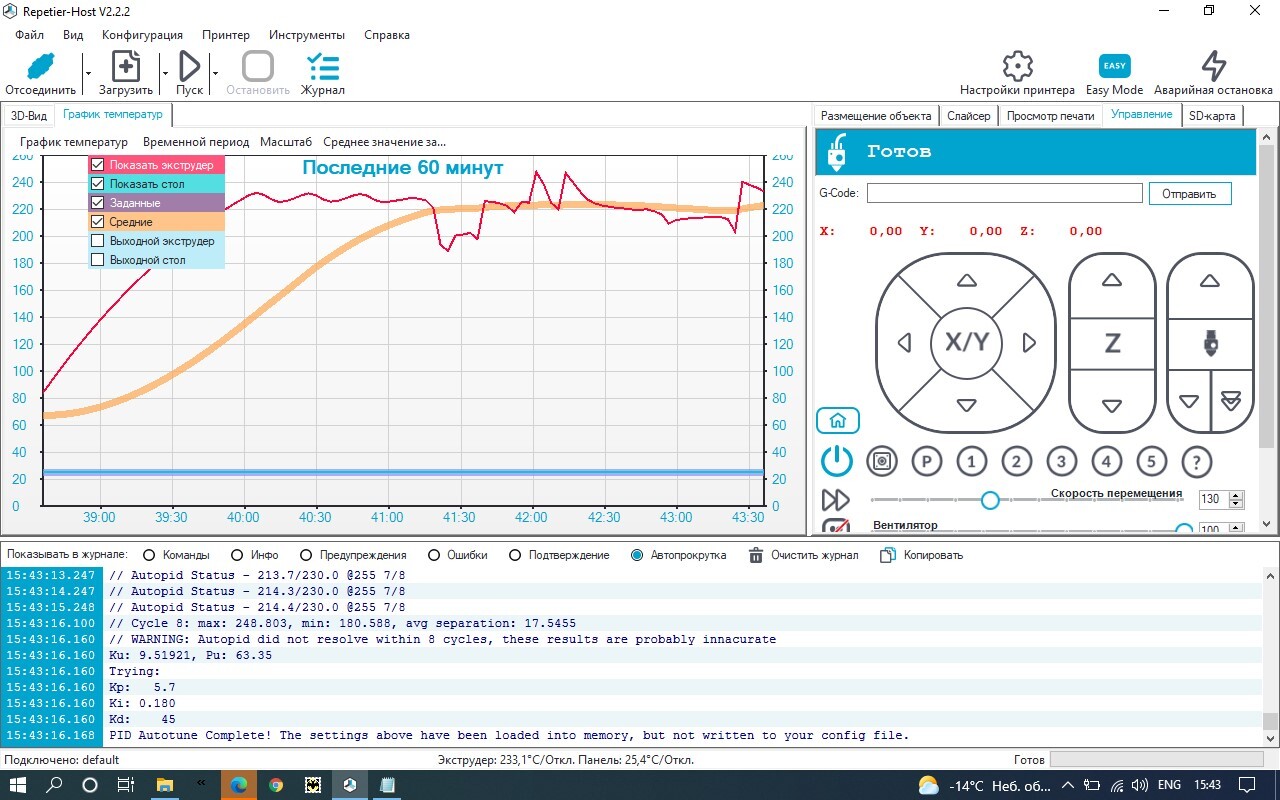This screenshot has height=800, width=1280.
Task: Open the Среднее значение за... dropdown menu
Action: coord(384,142)
